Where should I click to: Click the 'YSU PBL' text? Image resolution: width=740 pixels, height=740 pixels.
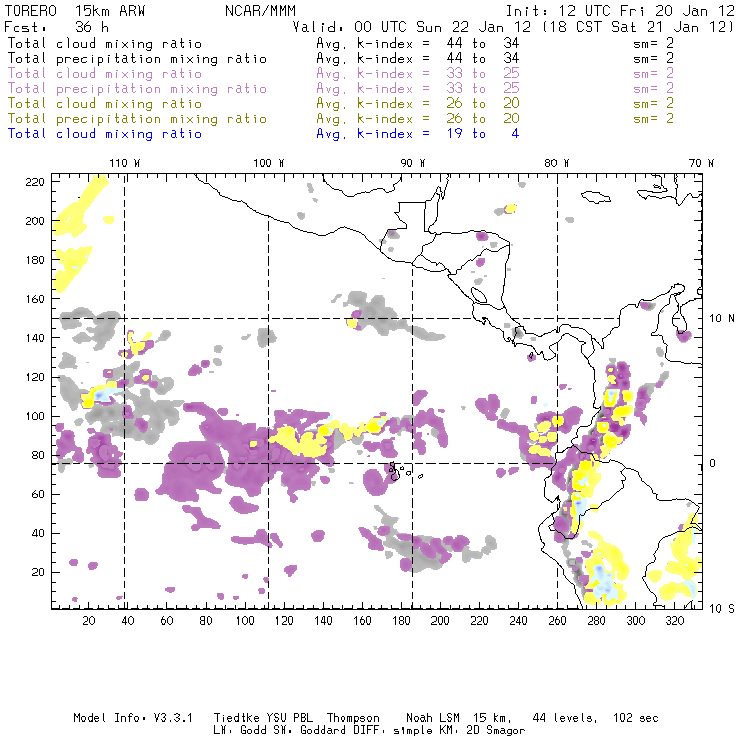pos(290,718)
